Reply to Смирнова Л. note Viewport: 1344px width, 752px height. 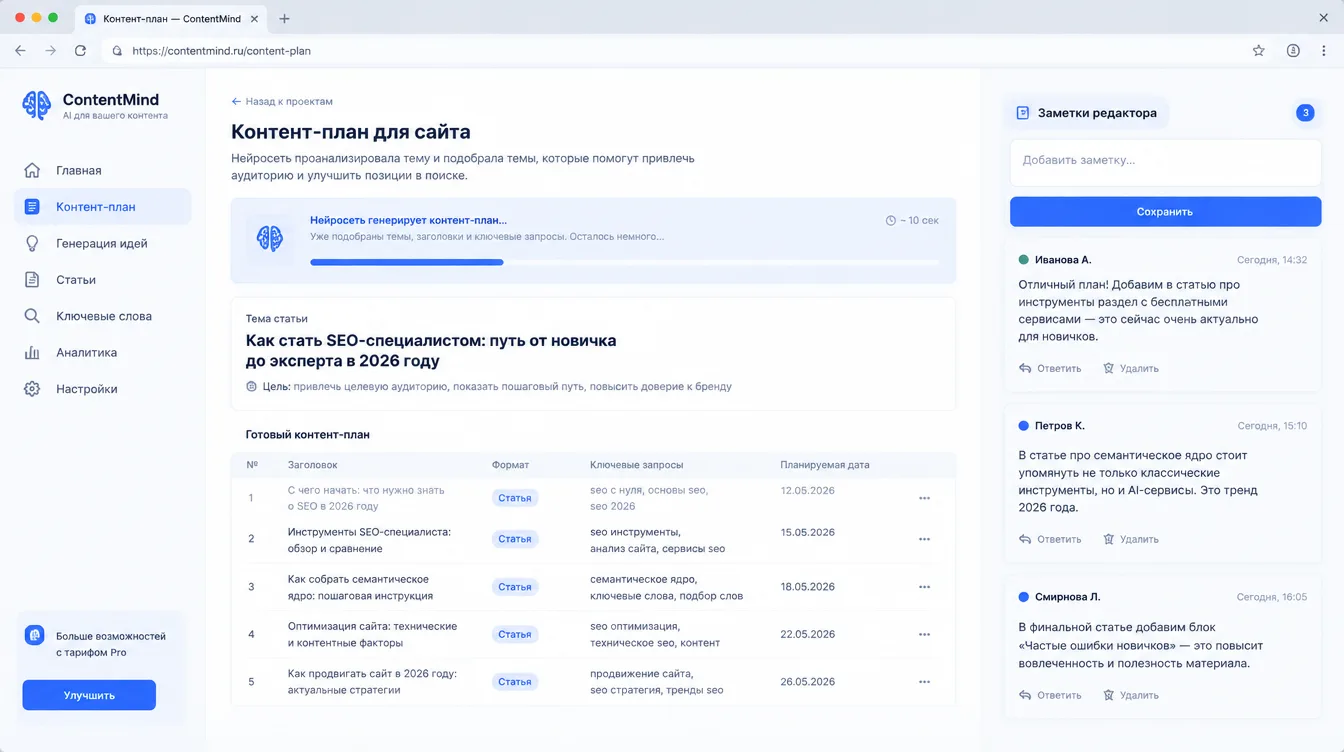coord(1050,695)
